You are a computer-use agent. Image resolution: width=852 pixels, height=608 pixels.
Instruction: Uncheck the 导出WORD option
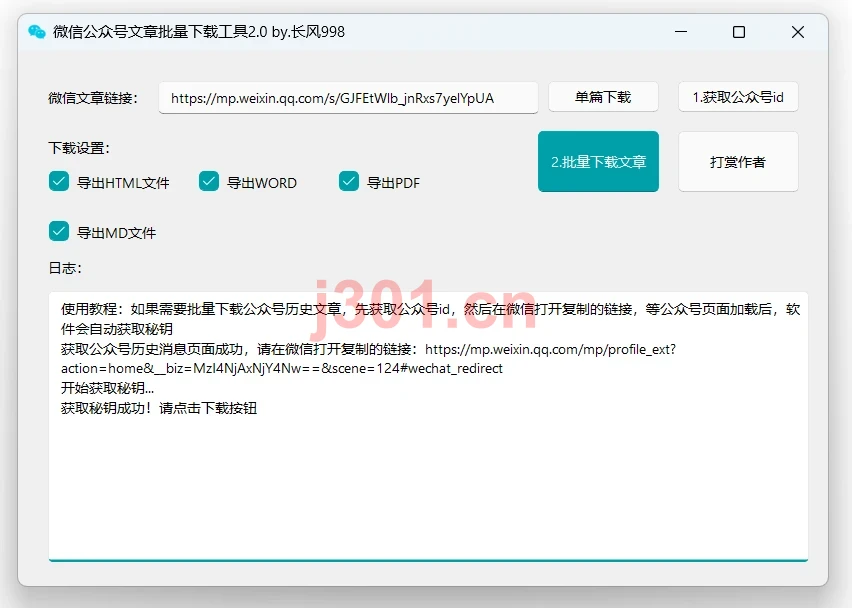point(209,181)
